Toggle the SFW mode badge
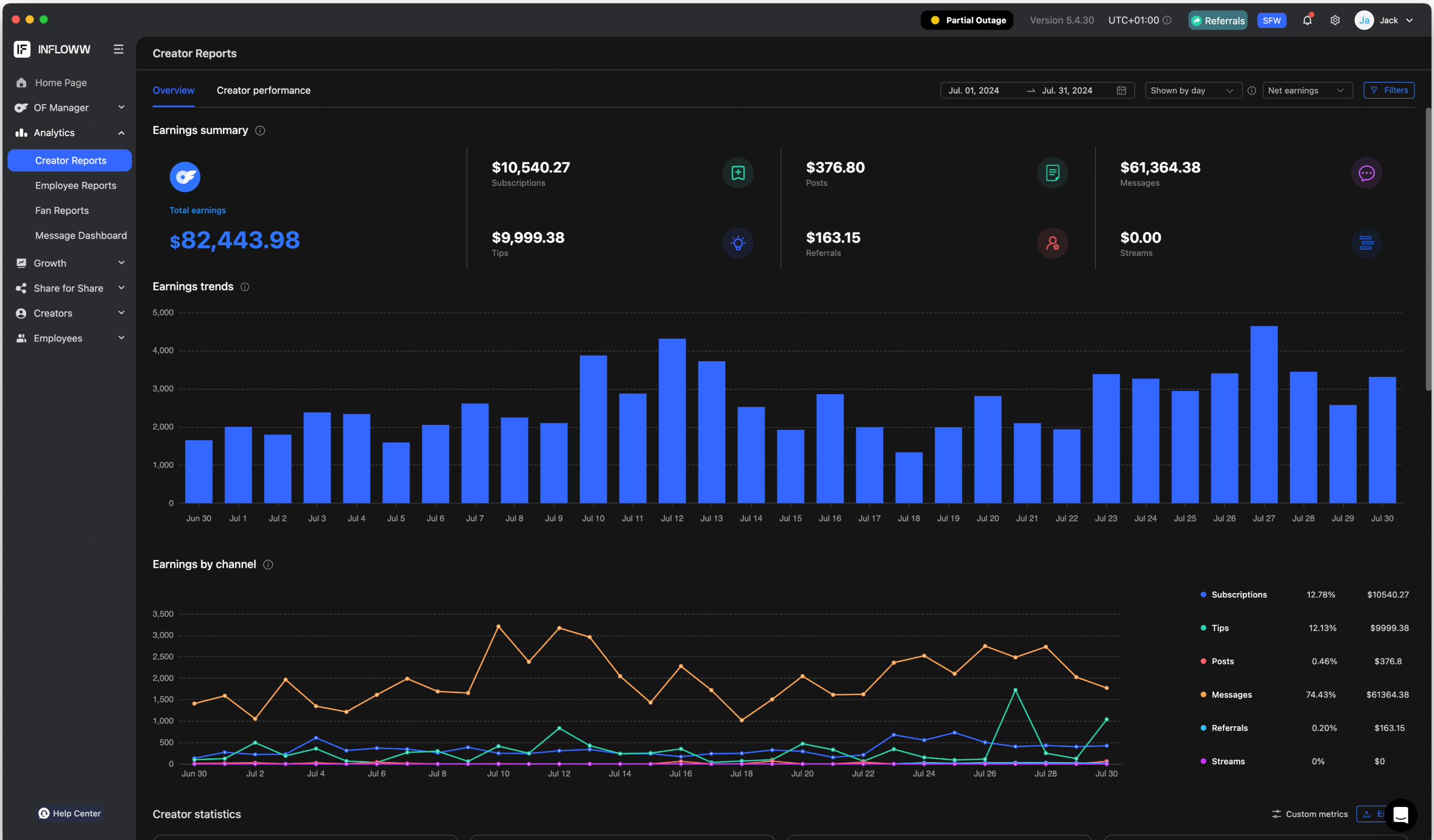The image size is (1434, 840). click(x=1271, y=21)
